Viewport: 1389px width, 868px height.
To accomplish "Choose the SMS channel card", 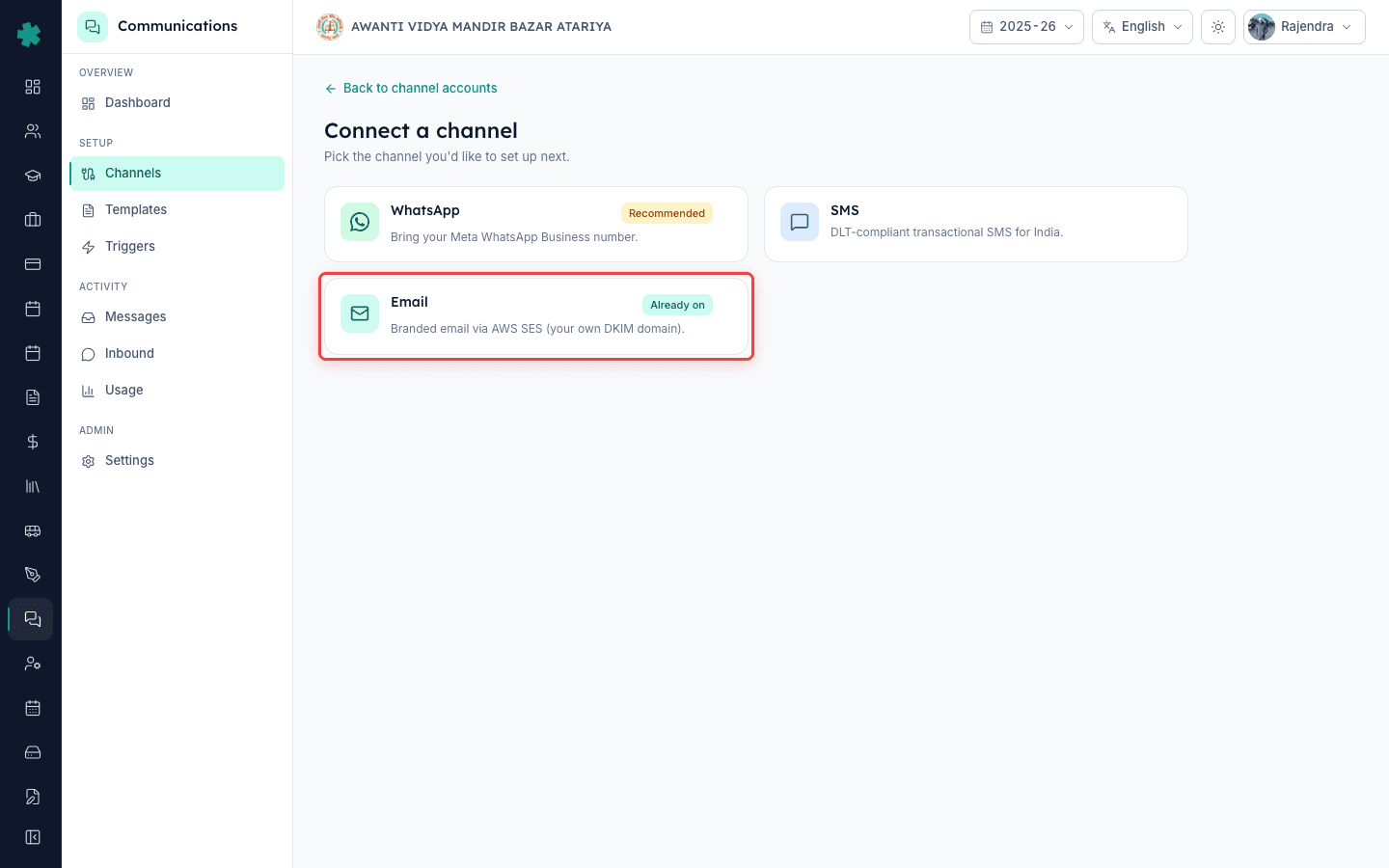I will [976, 224].
